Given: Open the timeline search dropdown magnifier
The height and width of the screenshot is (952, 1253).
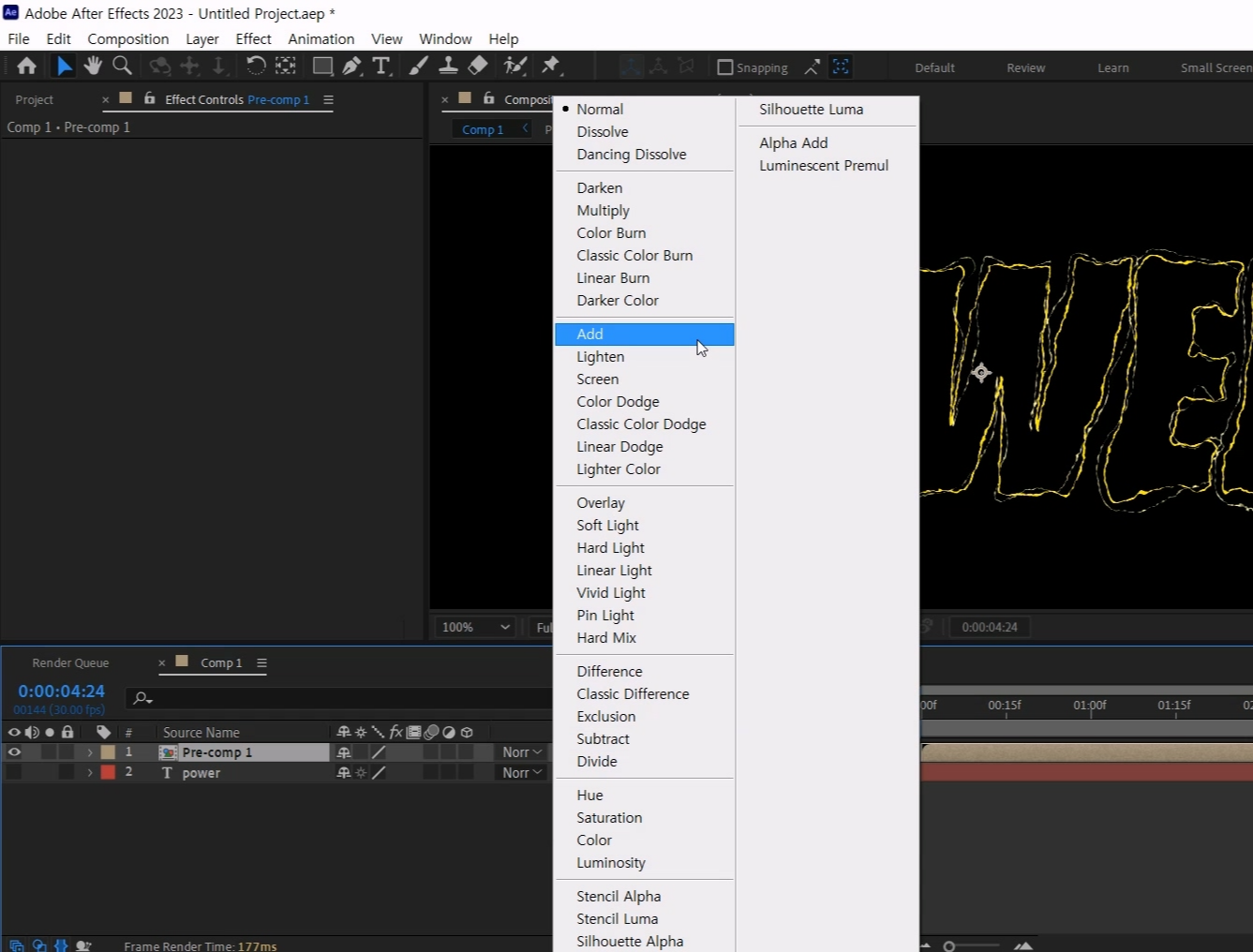Looking at the screenshot, I should point(142,697).
